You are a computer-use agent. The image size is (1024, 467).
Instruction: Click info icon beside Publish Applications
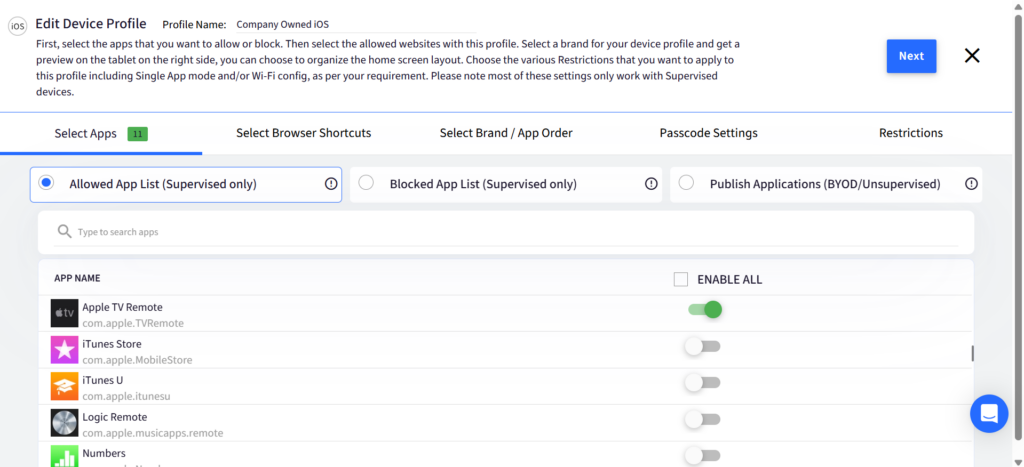point(971,184)
